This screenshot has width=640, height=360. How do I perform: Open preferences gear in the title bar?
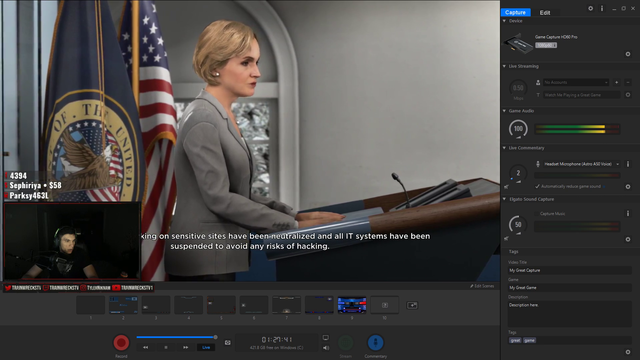click(590, 8)
